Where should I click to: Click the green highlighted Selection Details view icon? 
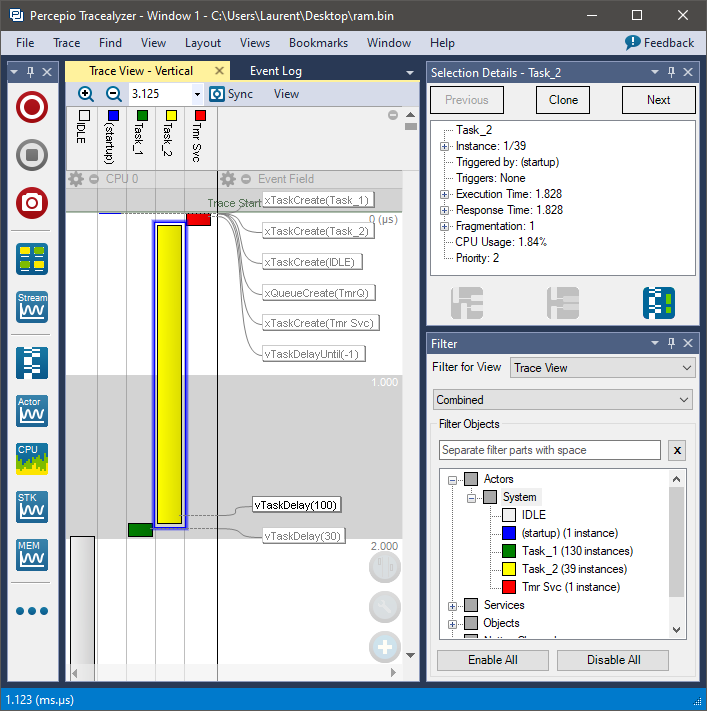[x=658, y=303]
